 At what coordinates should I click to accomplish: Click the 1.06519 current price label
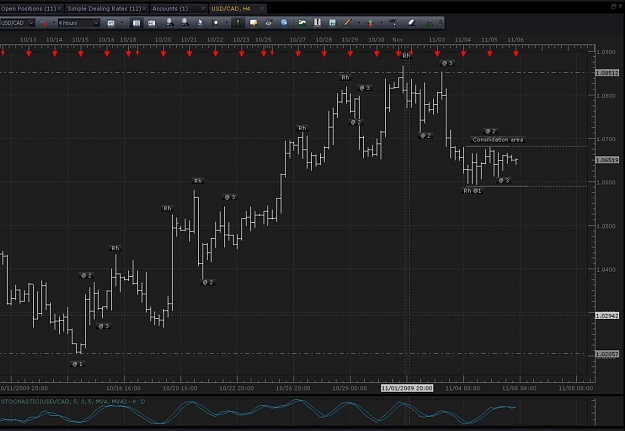[x=607, y=160]
